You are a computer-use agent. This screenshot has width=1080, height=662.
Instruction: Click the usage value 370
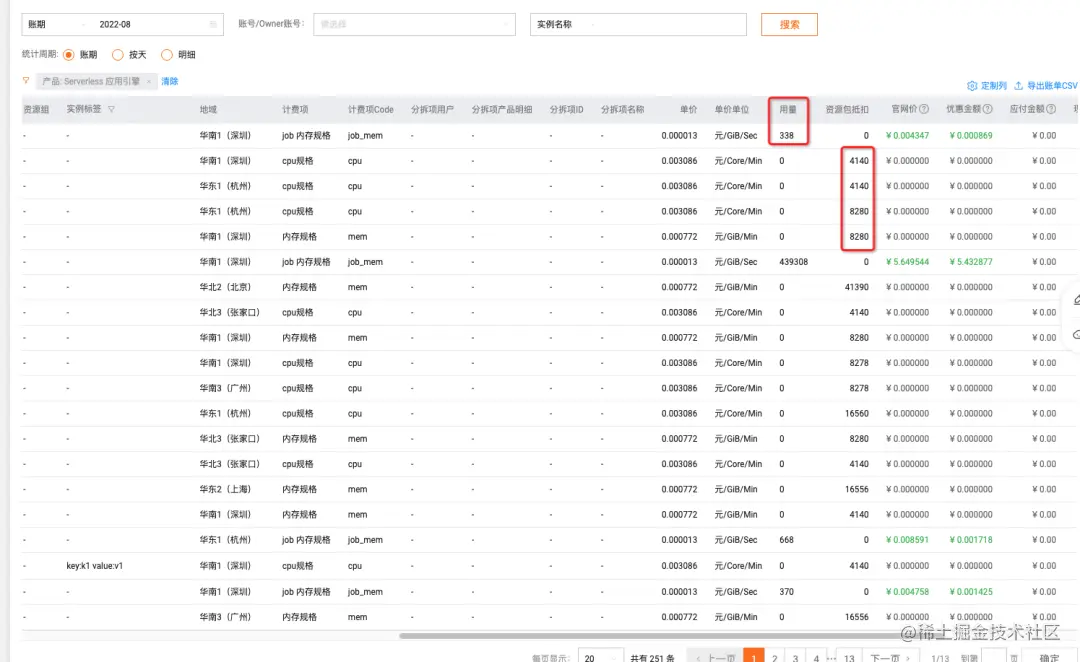coord(786,592)
